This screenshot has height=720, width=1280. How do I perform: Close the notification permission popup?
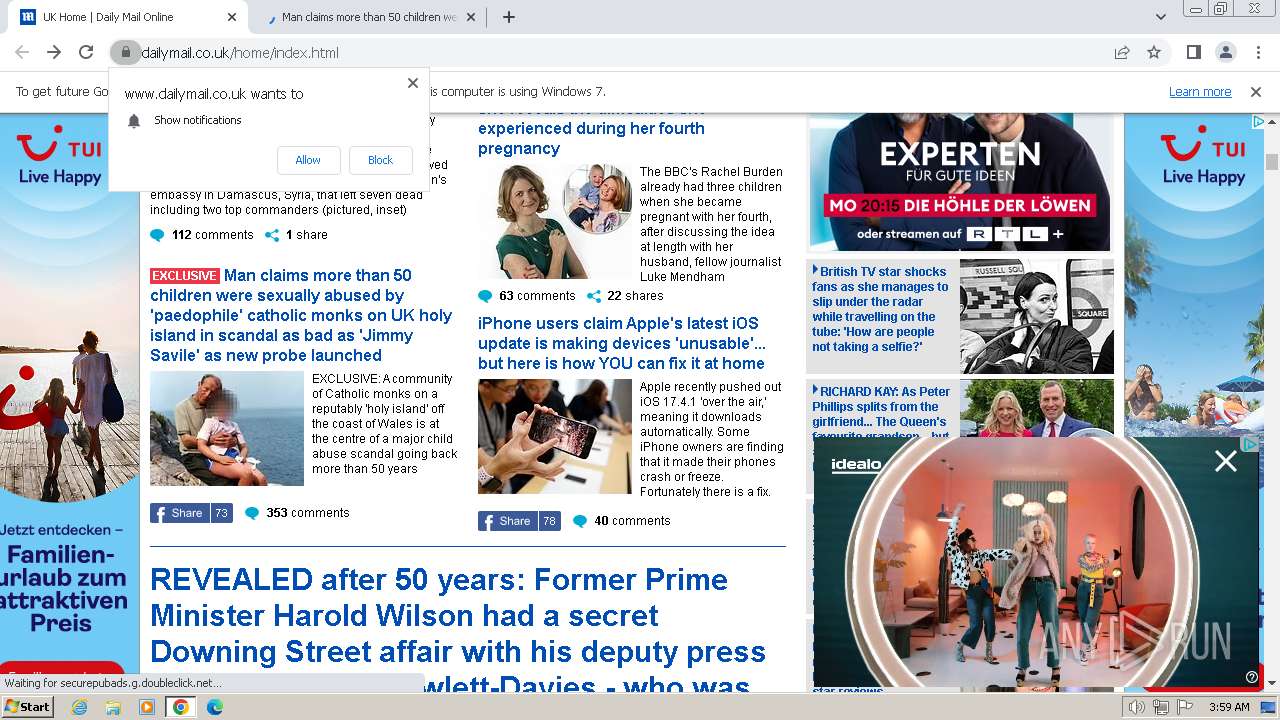point(413,83)
